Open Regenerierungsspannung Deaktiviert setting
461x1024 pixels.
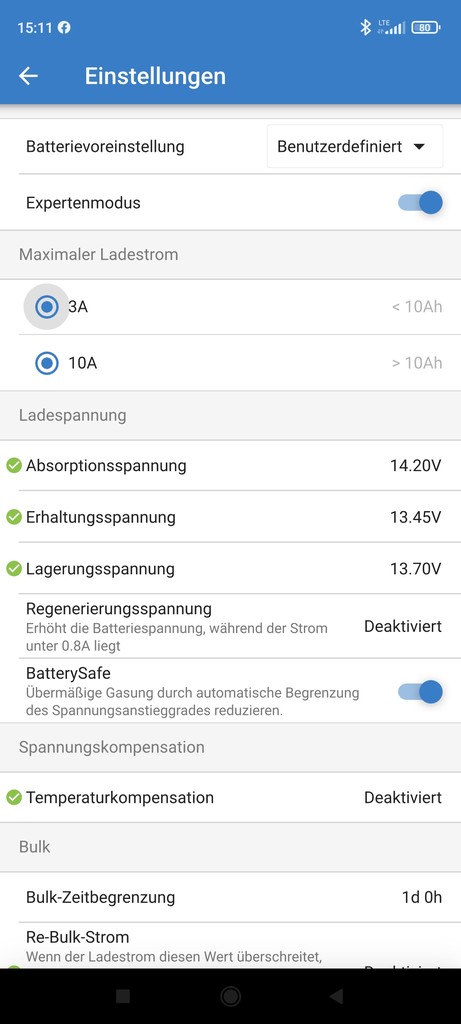230,627
